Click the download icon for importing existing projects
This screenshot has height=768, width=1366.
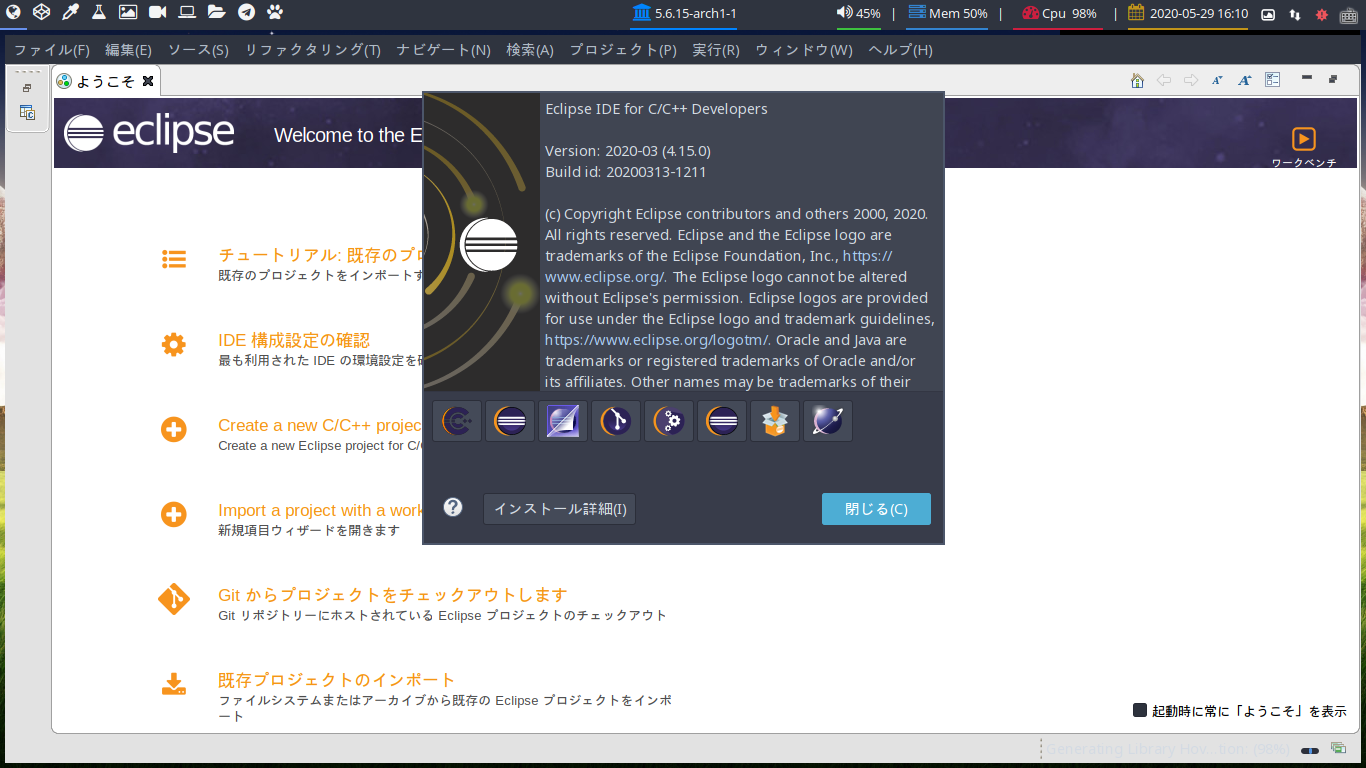click(x=174, y=685)
